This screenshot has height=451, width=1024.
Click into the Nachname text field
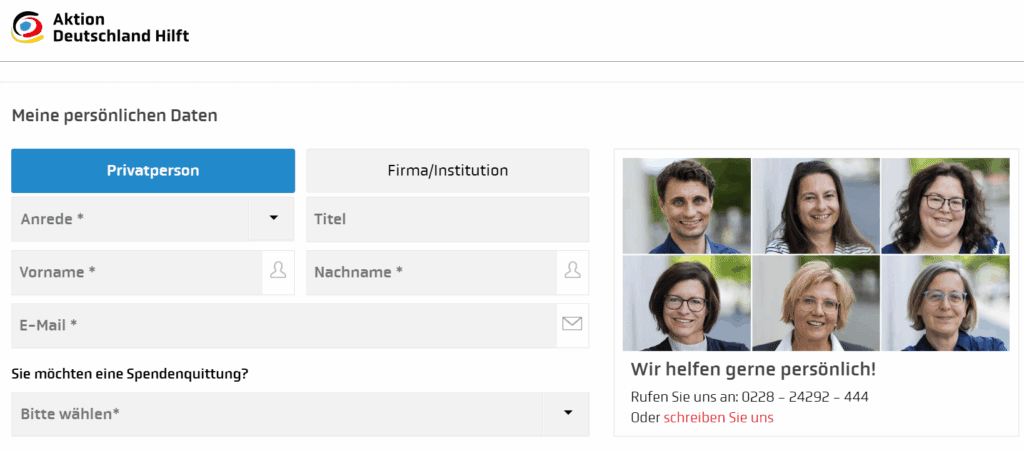tap(430, 272)
